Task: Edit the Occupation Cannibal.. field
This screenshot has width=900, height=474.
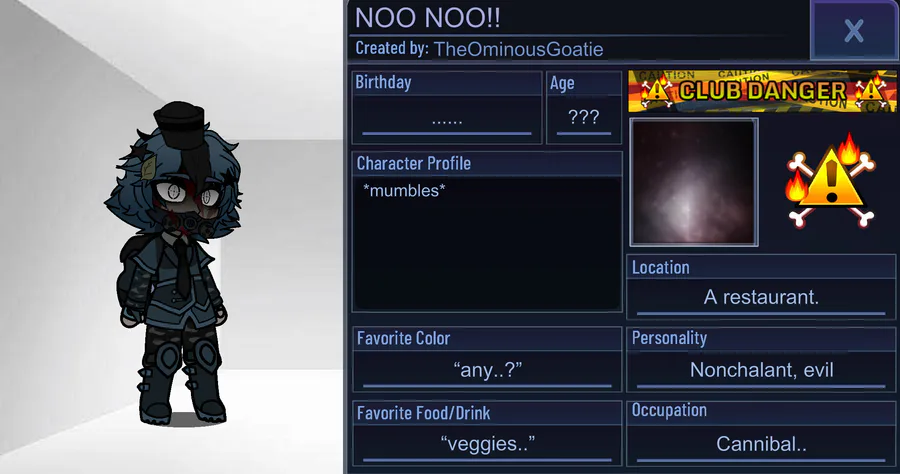Action: point(761,444)
